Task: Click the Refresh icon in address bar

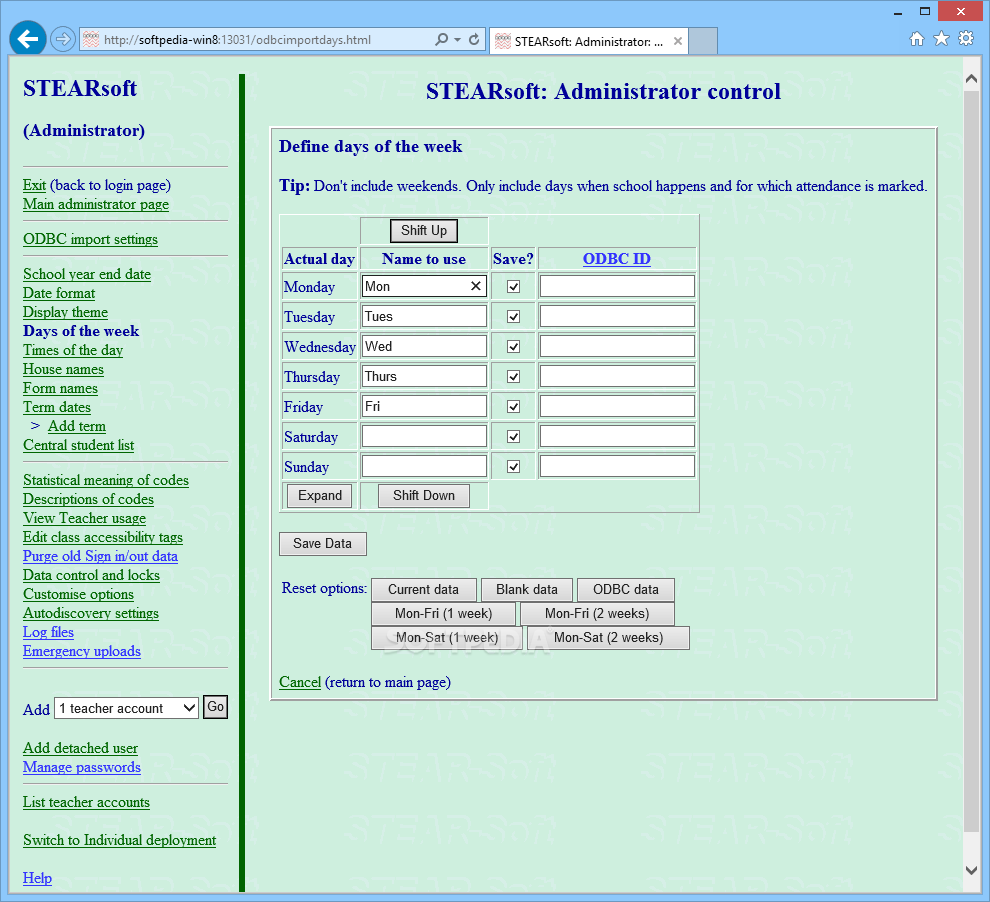Action: [x=474, y=39]
